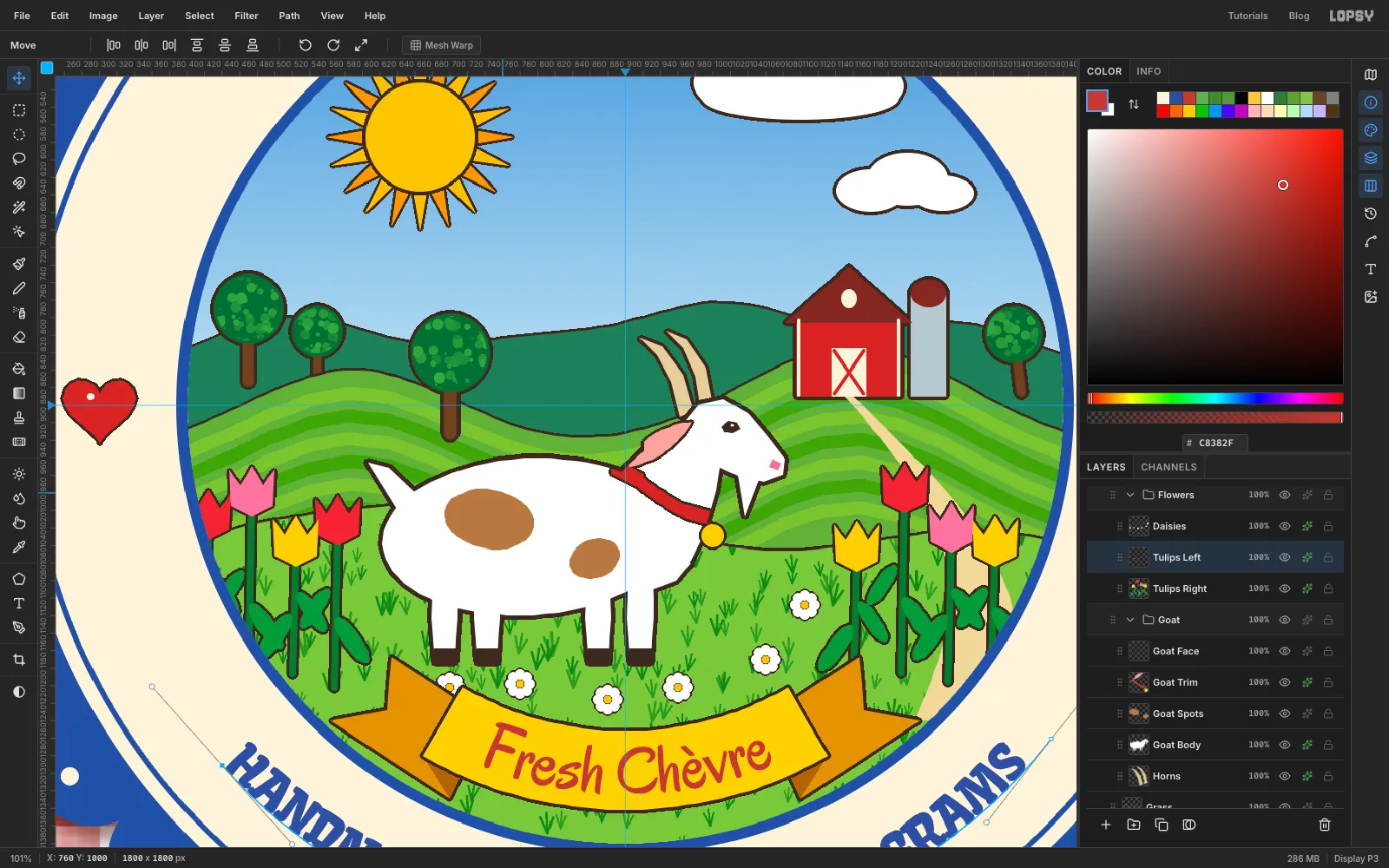Hide the Tulips Left layer
This screenshot has height=868, width=1389.
click(x=1285, y=557)
